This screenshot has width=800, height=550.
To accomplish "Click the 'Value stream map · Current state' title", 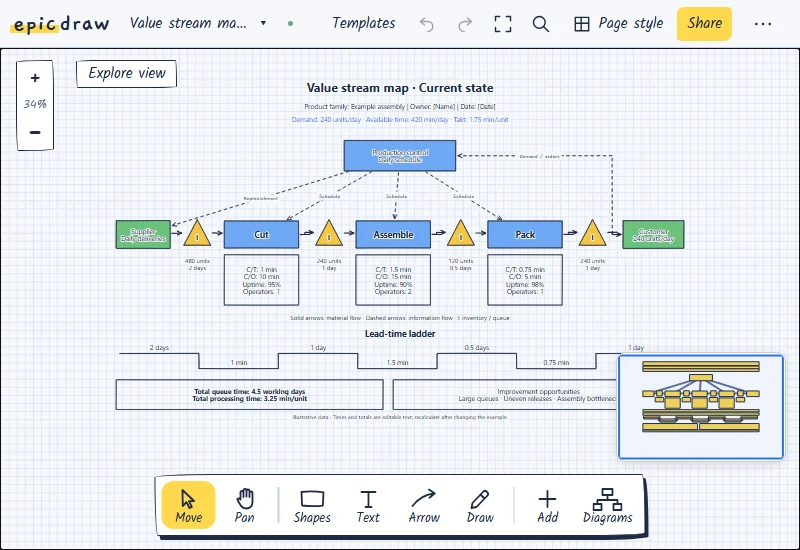I will pos(400,88).
